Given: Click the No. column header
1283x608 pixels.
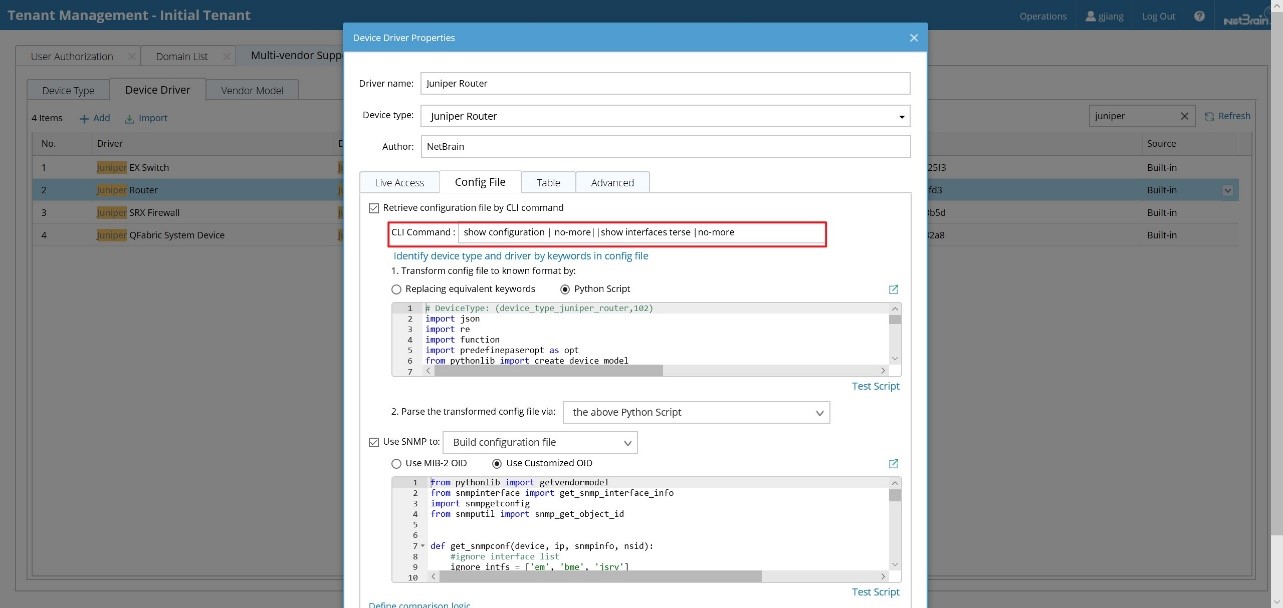Looking at the screenshot, I should (x=48, y=144).
